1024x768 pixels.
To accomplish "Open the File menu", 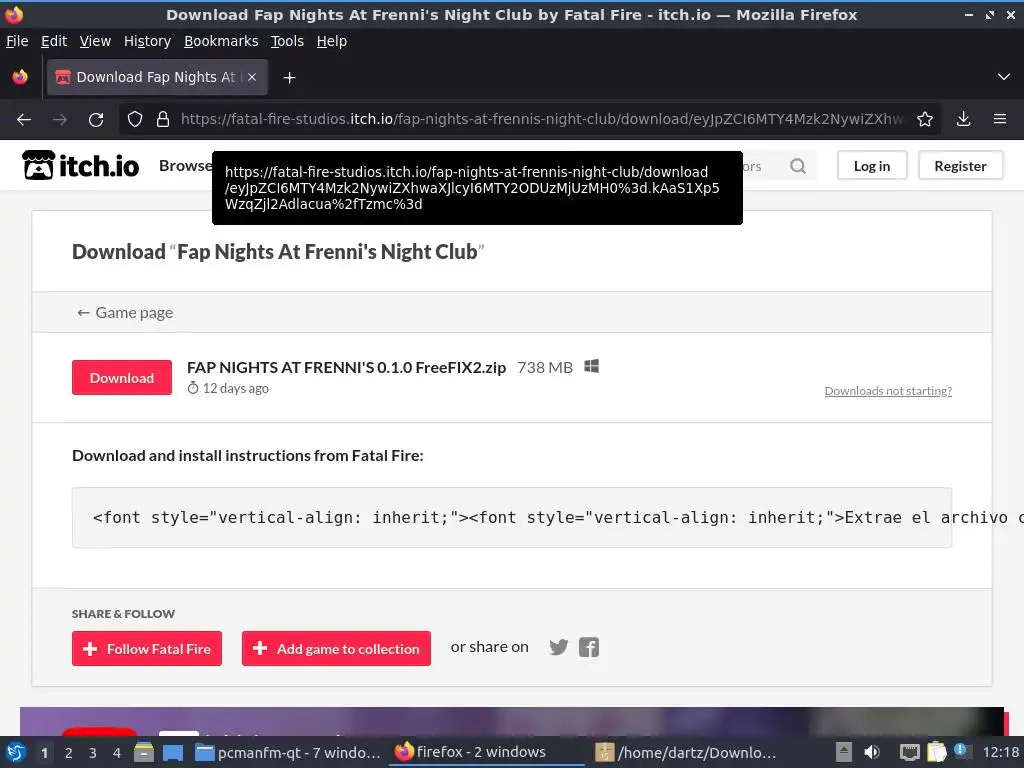I will (x=17, y=41).
